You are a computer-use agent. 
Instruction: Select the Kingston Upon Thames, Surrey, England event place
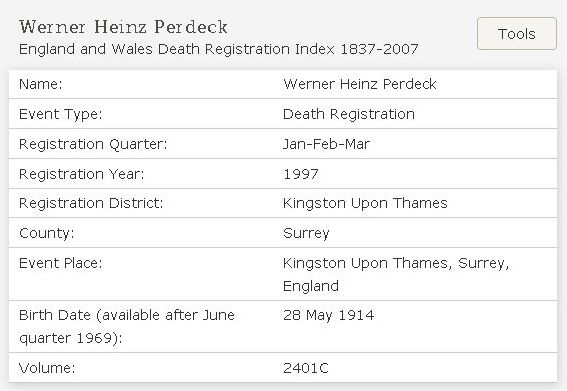(x=396, y=274)
